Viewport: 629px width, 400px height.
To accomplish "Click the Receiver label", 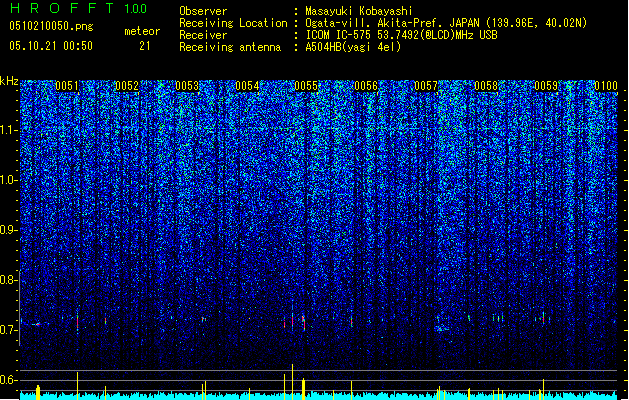I will tap(203, 35).
